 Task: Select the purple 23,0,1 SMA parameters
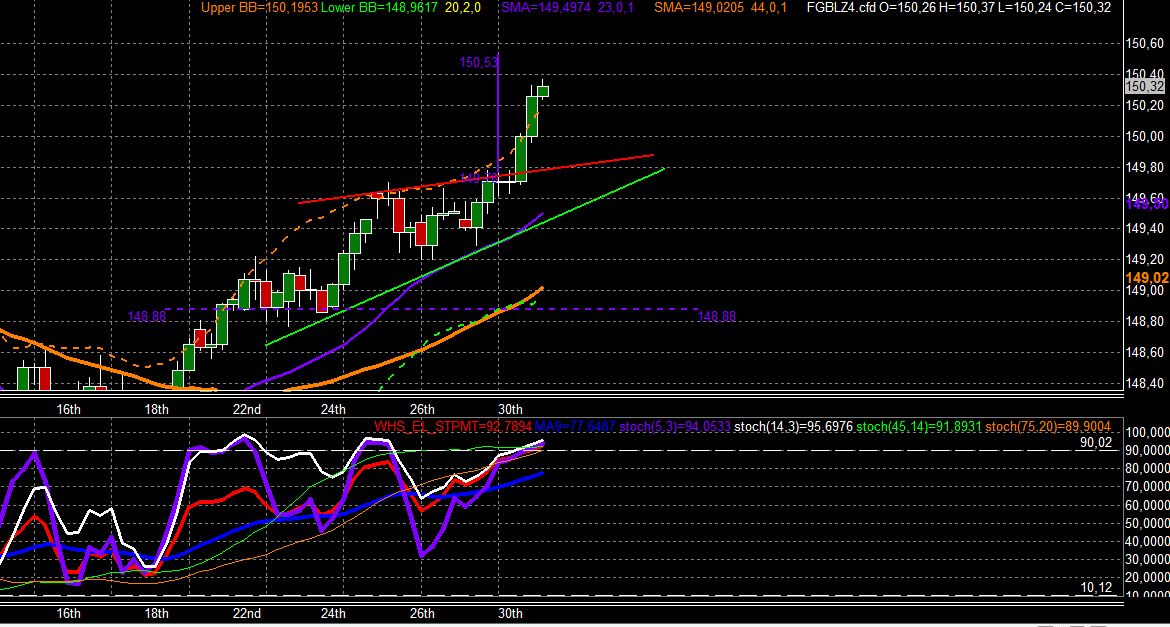point(616,7)
